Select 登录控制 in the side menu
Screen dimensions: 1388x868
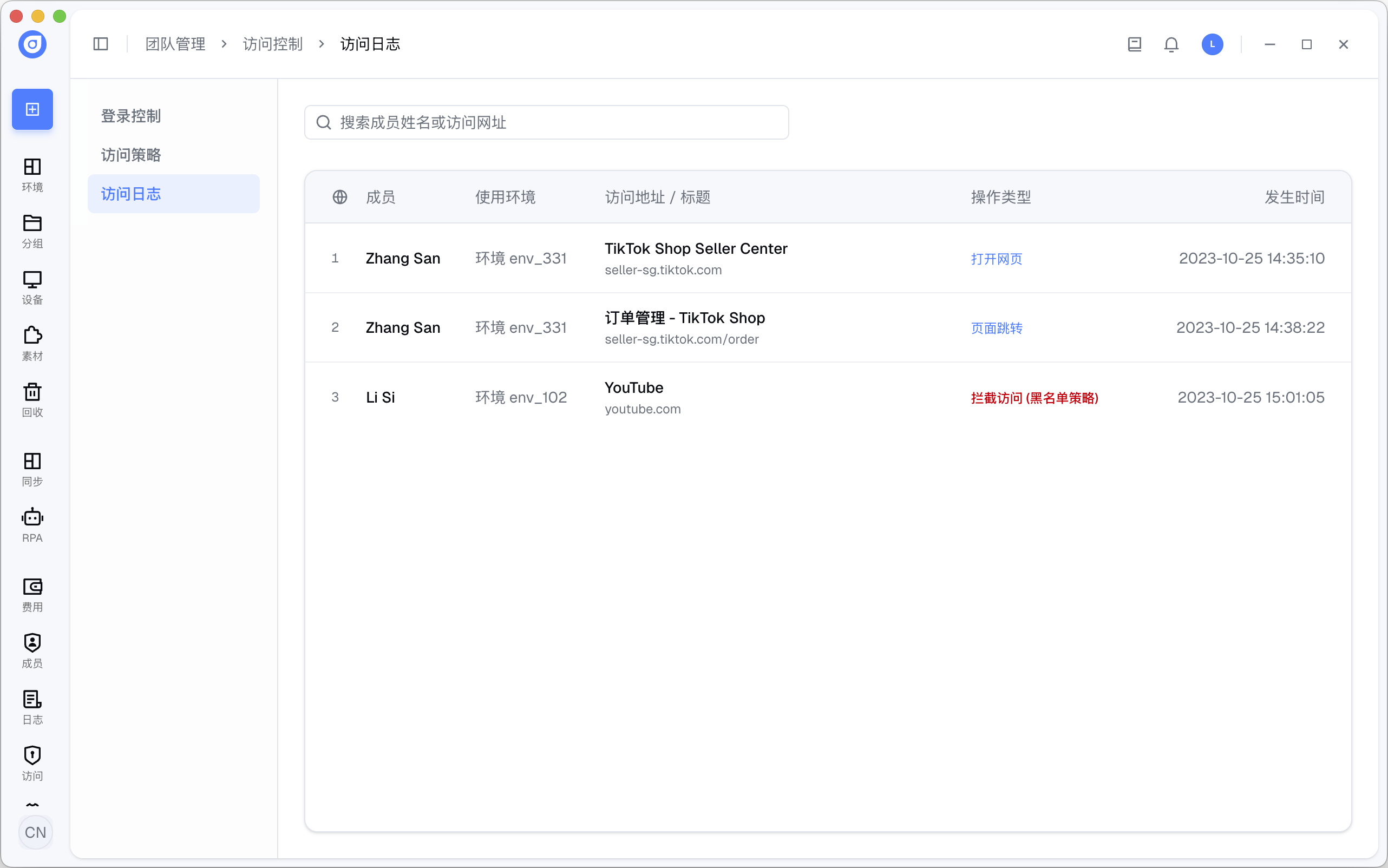pyautogui.click(x=131, y=116)
